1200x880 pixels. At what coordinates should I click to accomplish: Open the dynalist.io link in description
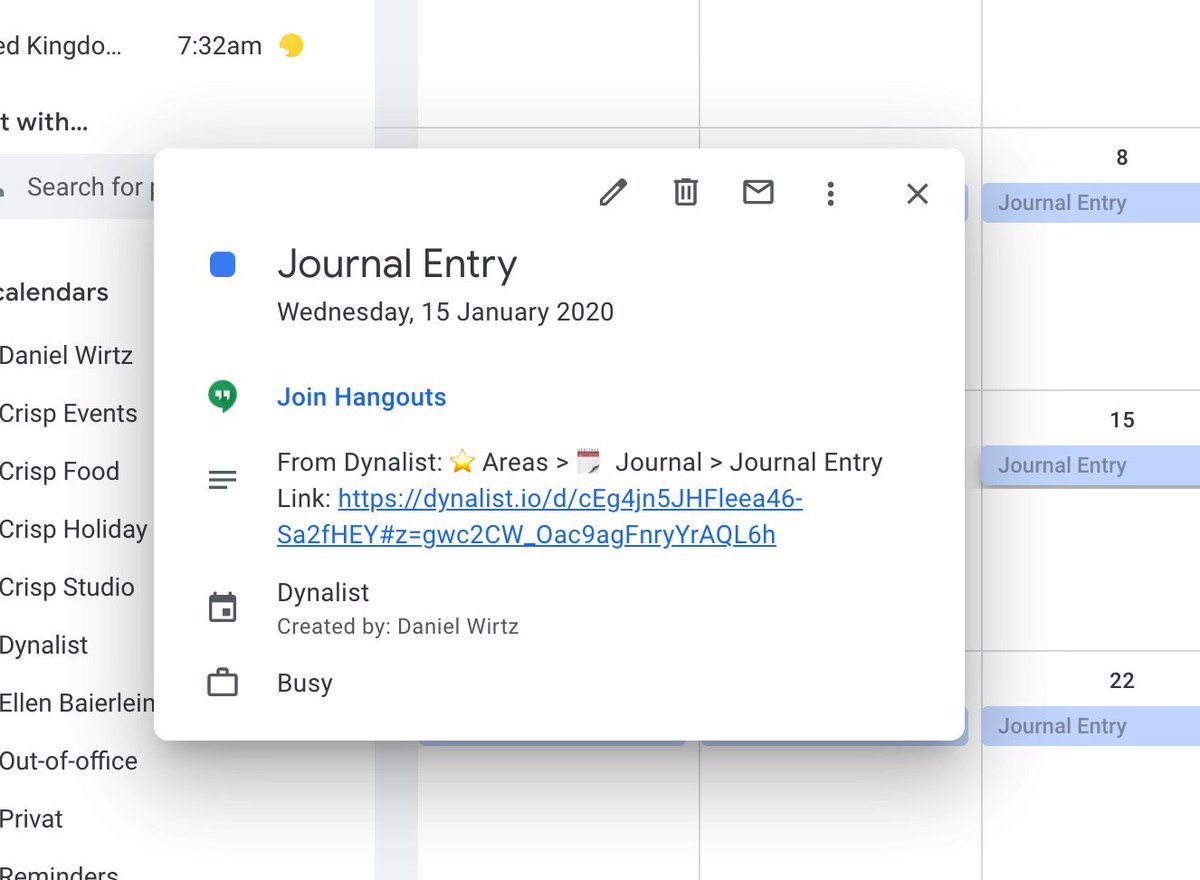[540, 517]
